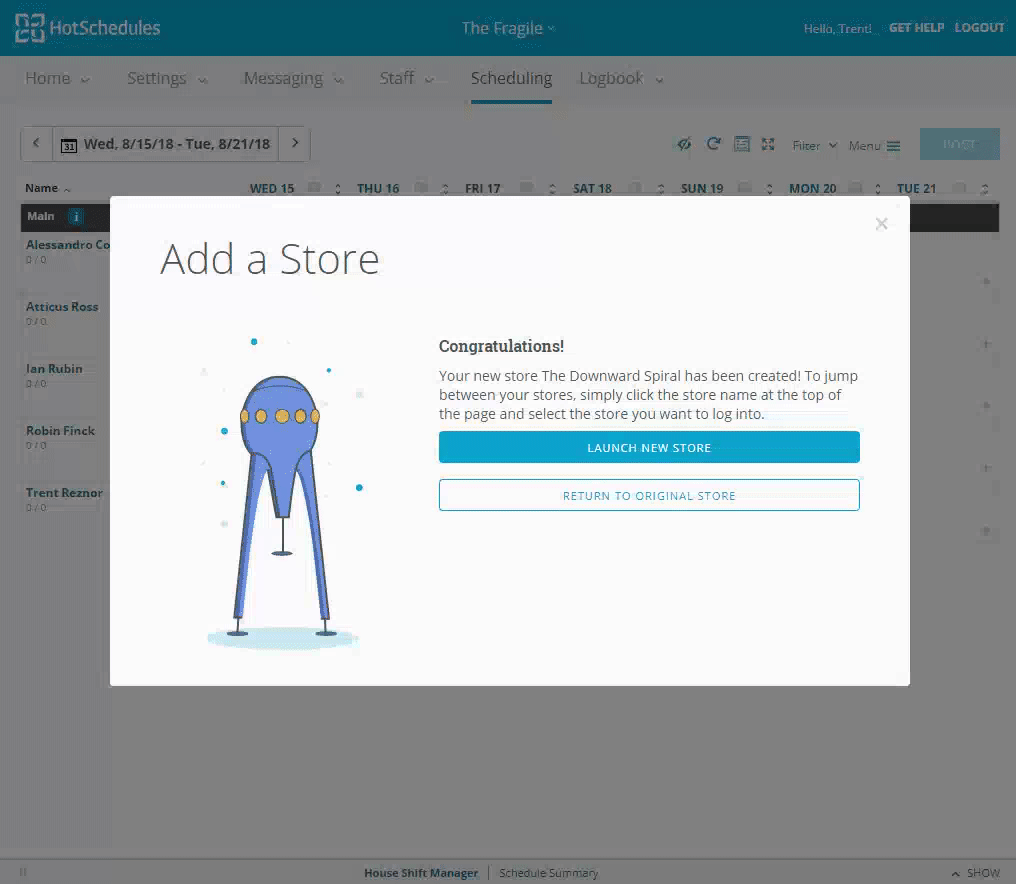This screenshot has height=884, width=1016.
Task: Click the Main schedule header label
Action: pyautogui.click(x=41, y=216)
